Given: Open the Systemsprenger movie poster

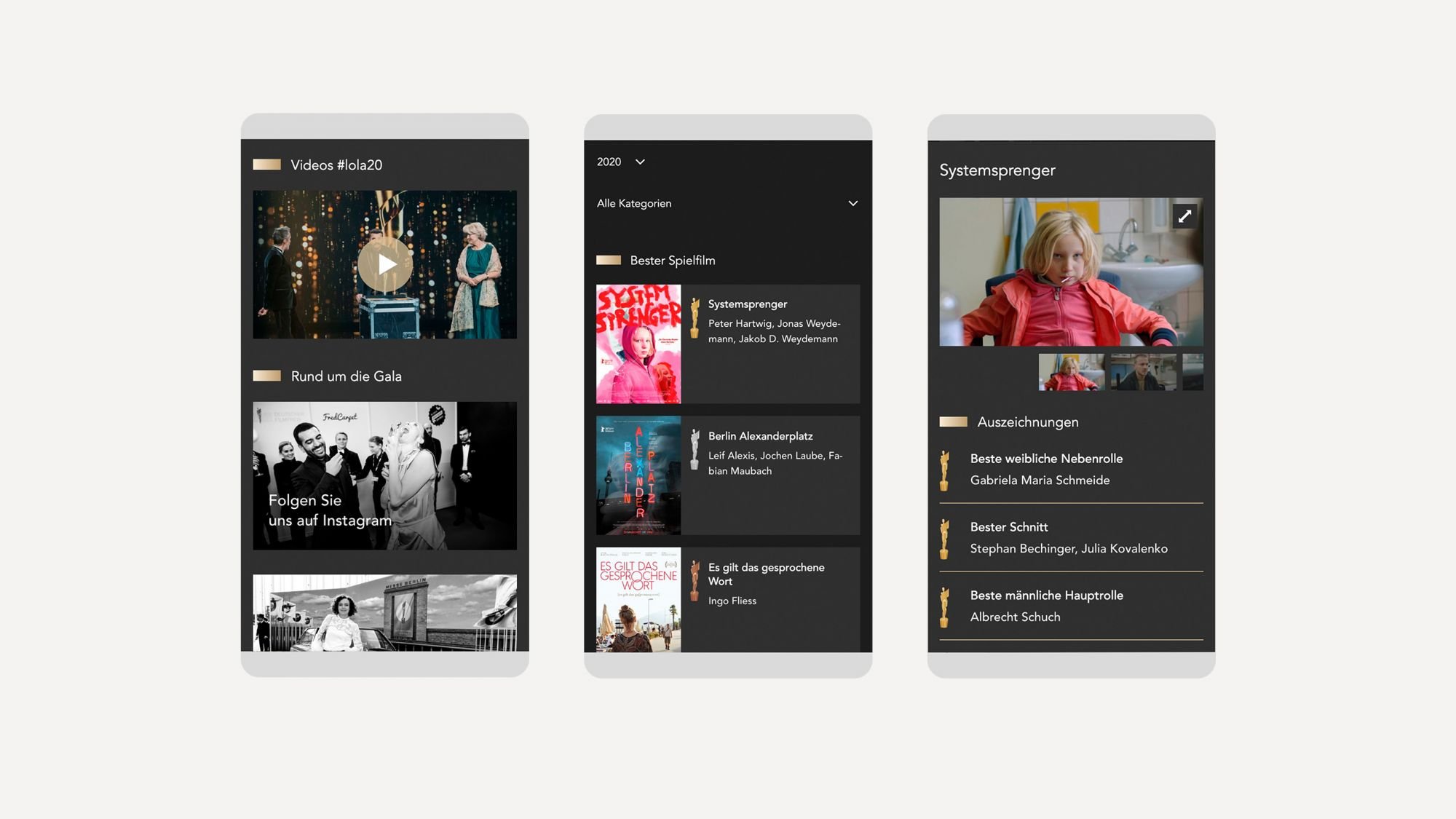Looking at the screenshot, I should [638, 344].
